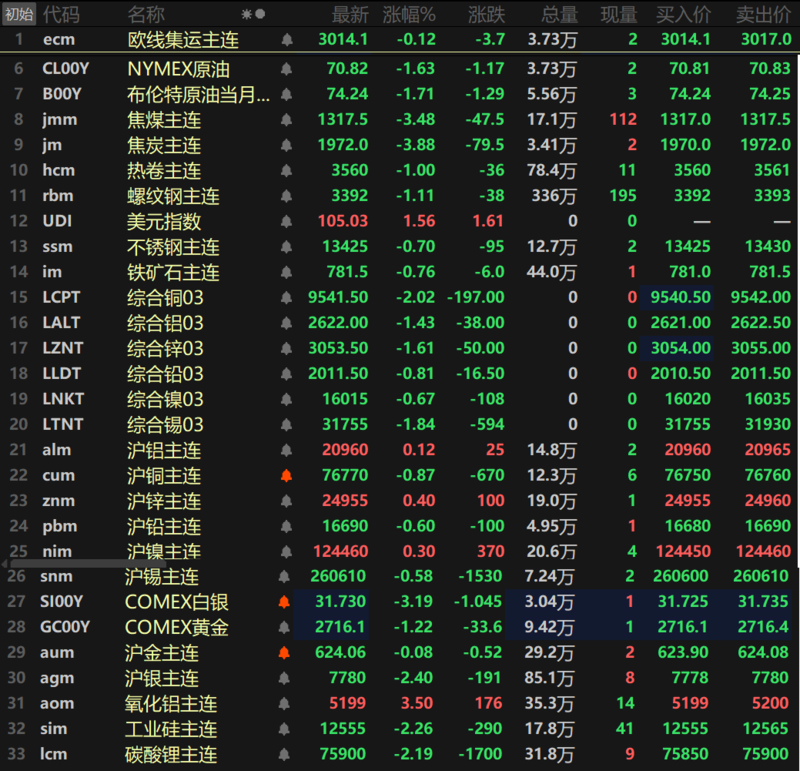
Task: Select the 欧线集运主连 contract name
Action: tap(183, 39)
